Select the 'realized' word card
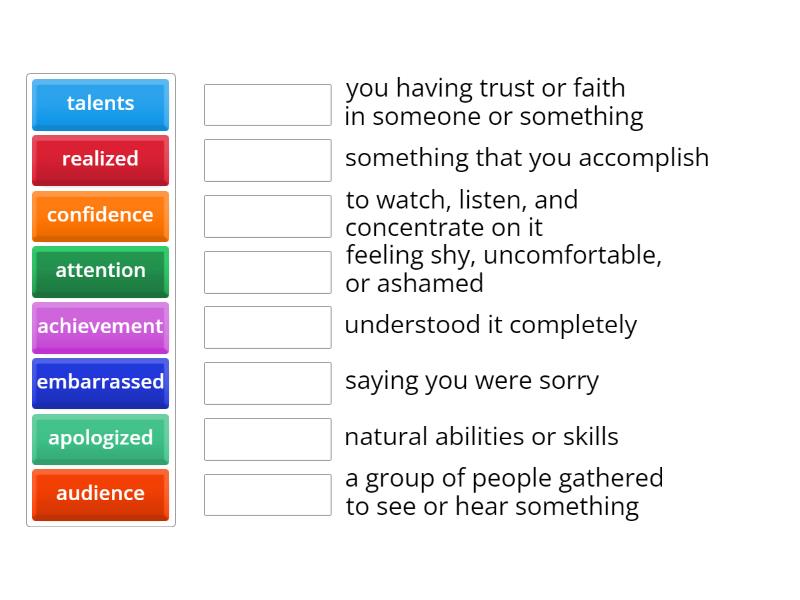Image resolution: width=800 pixels, height=600 pixels. (100, 160)
